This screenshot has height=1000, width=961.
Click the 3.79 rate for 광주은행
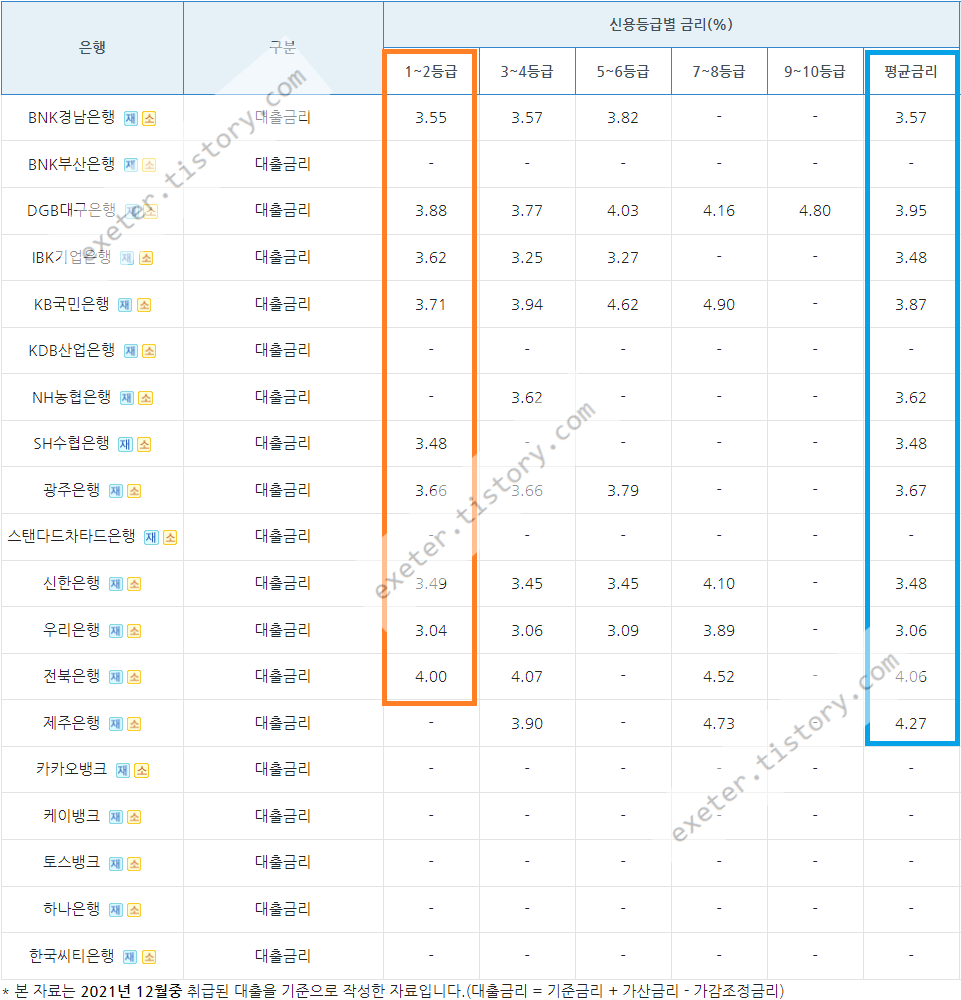(623, 490)
